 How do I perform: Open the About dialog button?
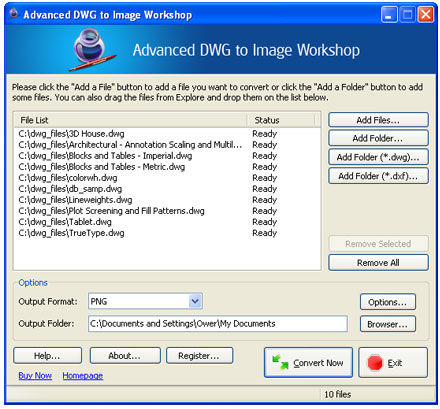pyautogui.click(x=125, y=356)
